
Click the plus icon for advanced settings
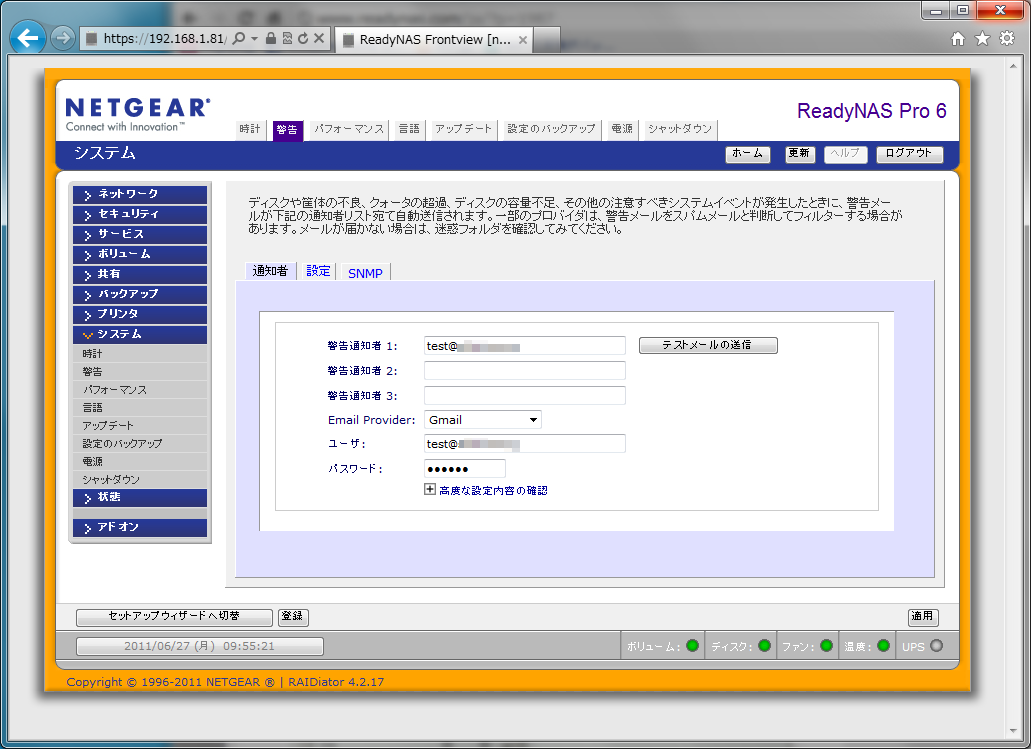(430, 490)
